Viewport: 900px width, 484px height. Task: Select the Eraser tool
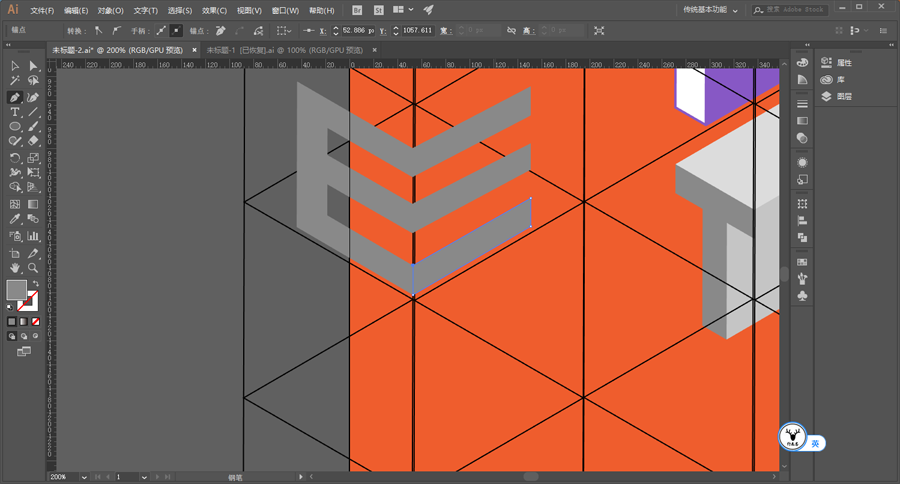coord(33,141)
